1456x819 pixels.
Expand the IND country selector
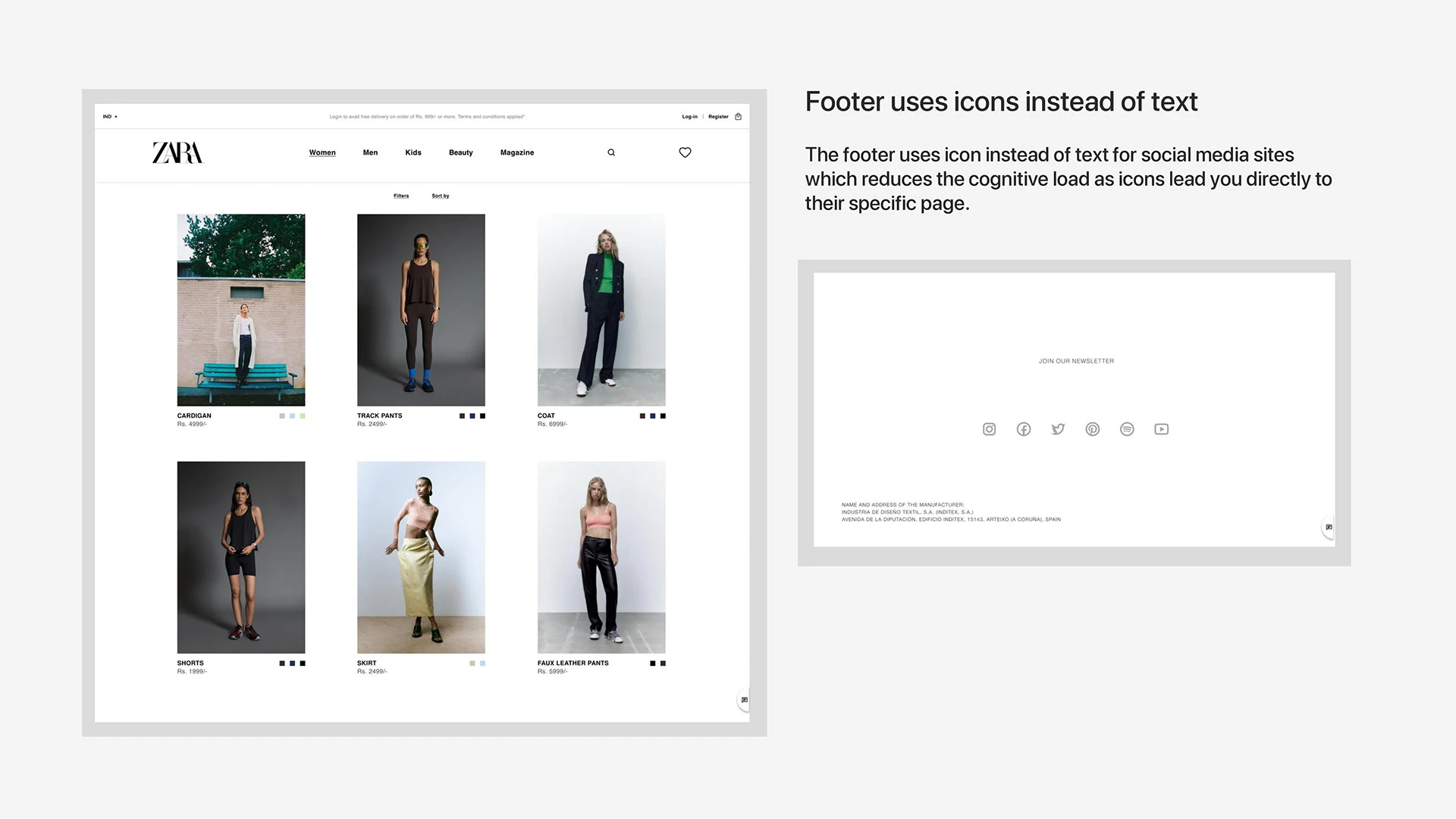(x=110, y=117)
